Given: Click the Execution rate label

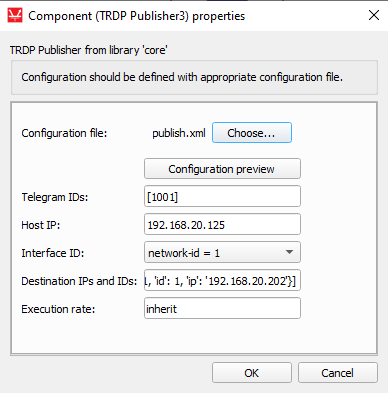Looking at the screenshot, I should 58,309.
